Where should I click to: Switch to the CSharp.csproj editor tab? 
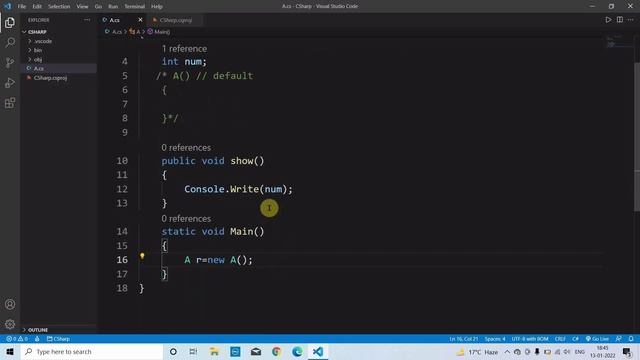176,20
